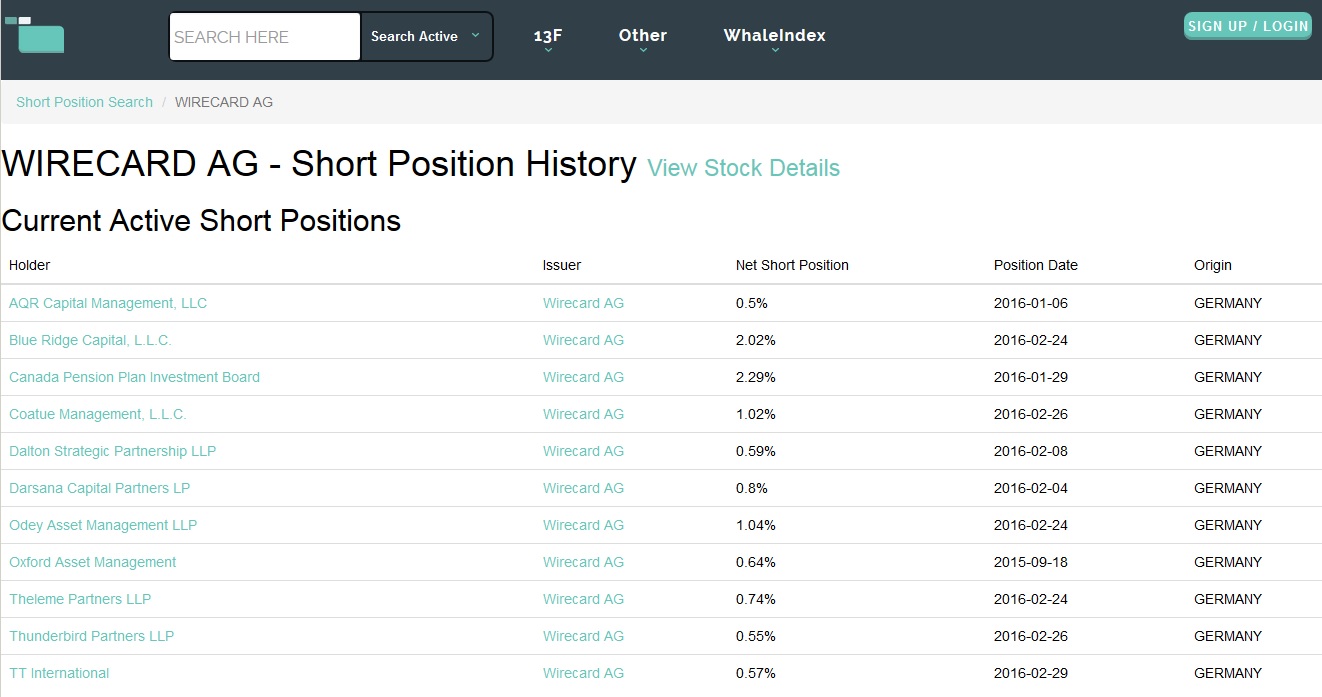This screenshot has width=1322, height=697.
Task: Click the SIGN UP / LOGIN button
Action: (1247, 26)
